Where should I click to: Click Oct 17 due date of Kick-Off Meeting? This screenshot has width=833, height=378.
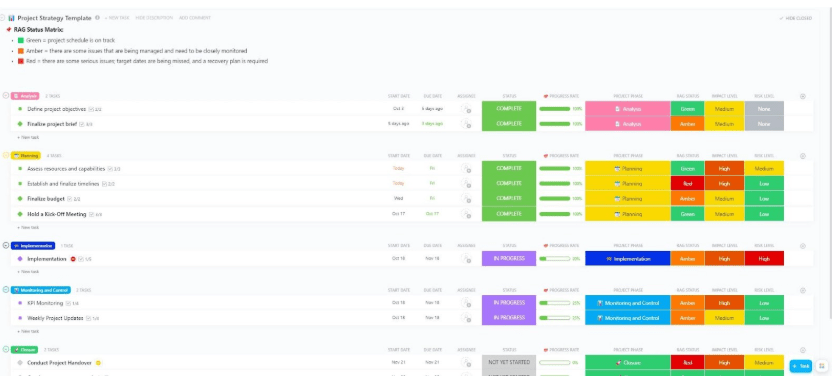(x=432, y=214)
